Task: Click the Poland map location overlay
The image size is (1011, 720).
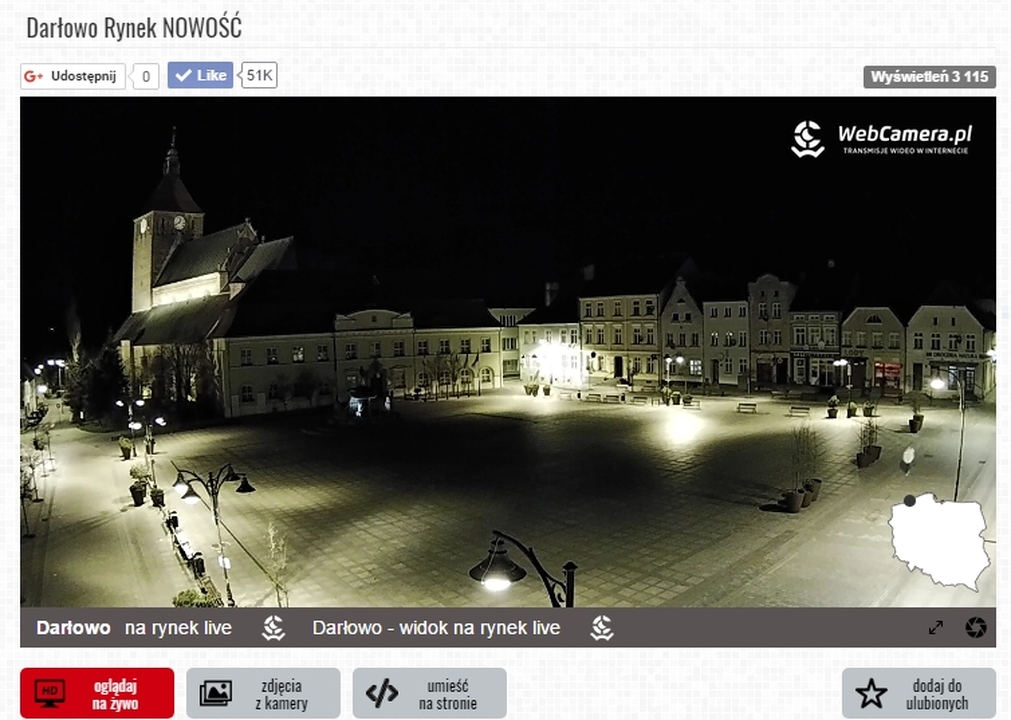Action: point(939,540)
